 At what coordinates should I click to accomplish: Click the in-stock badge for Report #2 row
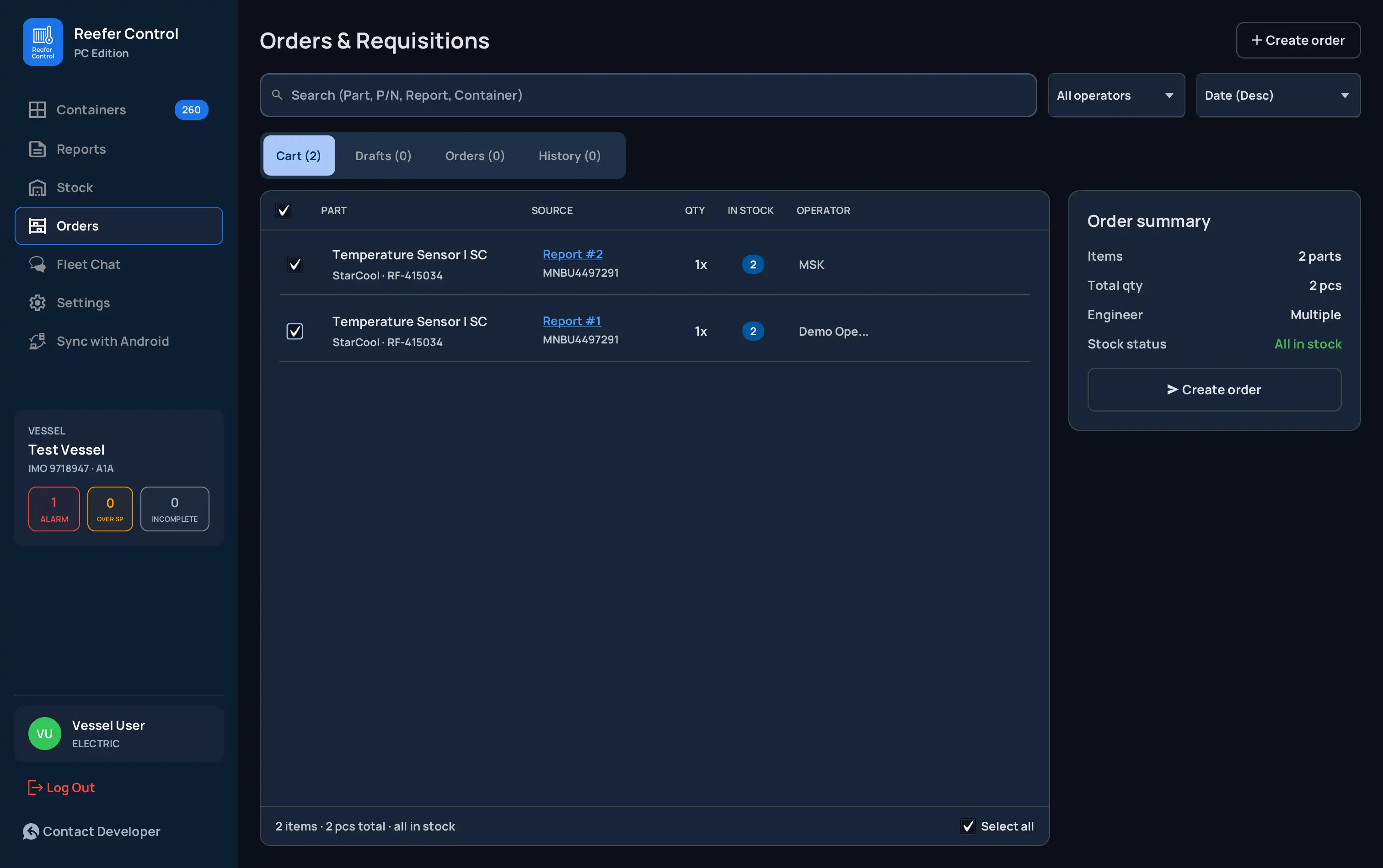point(753,265)
